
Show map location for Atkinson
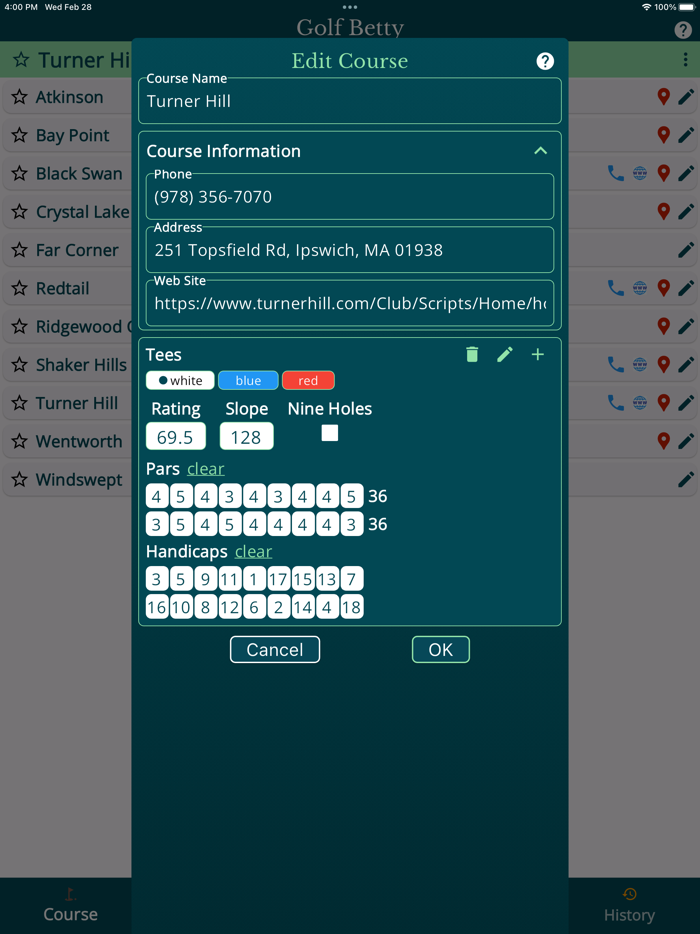point(663,96)
